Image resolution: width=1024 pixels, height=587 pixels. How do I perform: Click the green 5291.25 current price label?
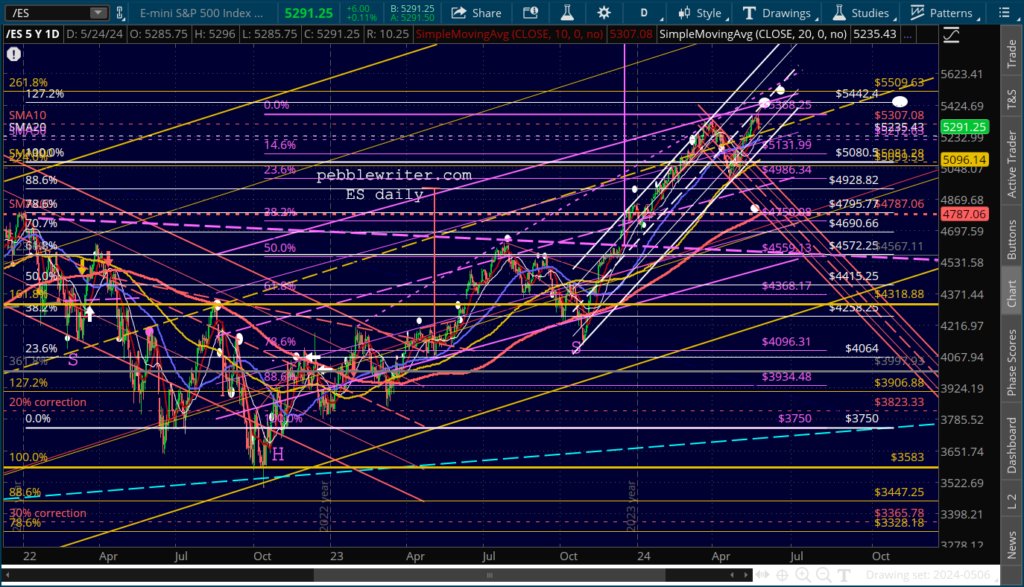[x=964, y=127]
